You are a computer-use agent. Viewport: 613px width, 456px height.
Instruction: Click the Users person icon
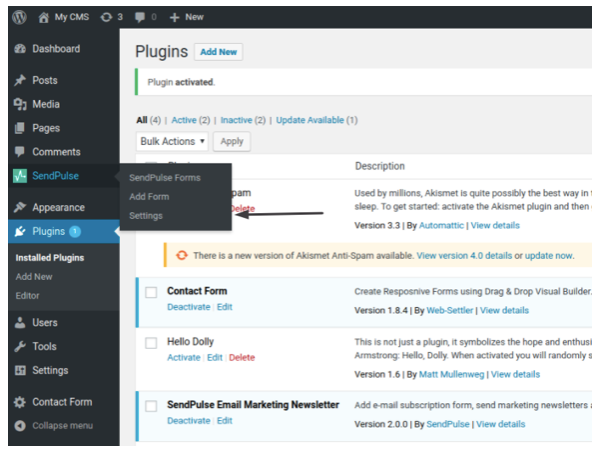(x=20, y=323)
